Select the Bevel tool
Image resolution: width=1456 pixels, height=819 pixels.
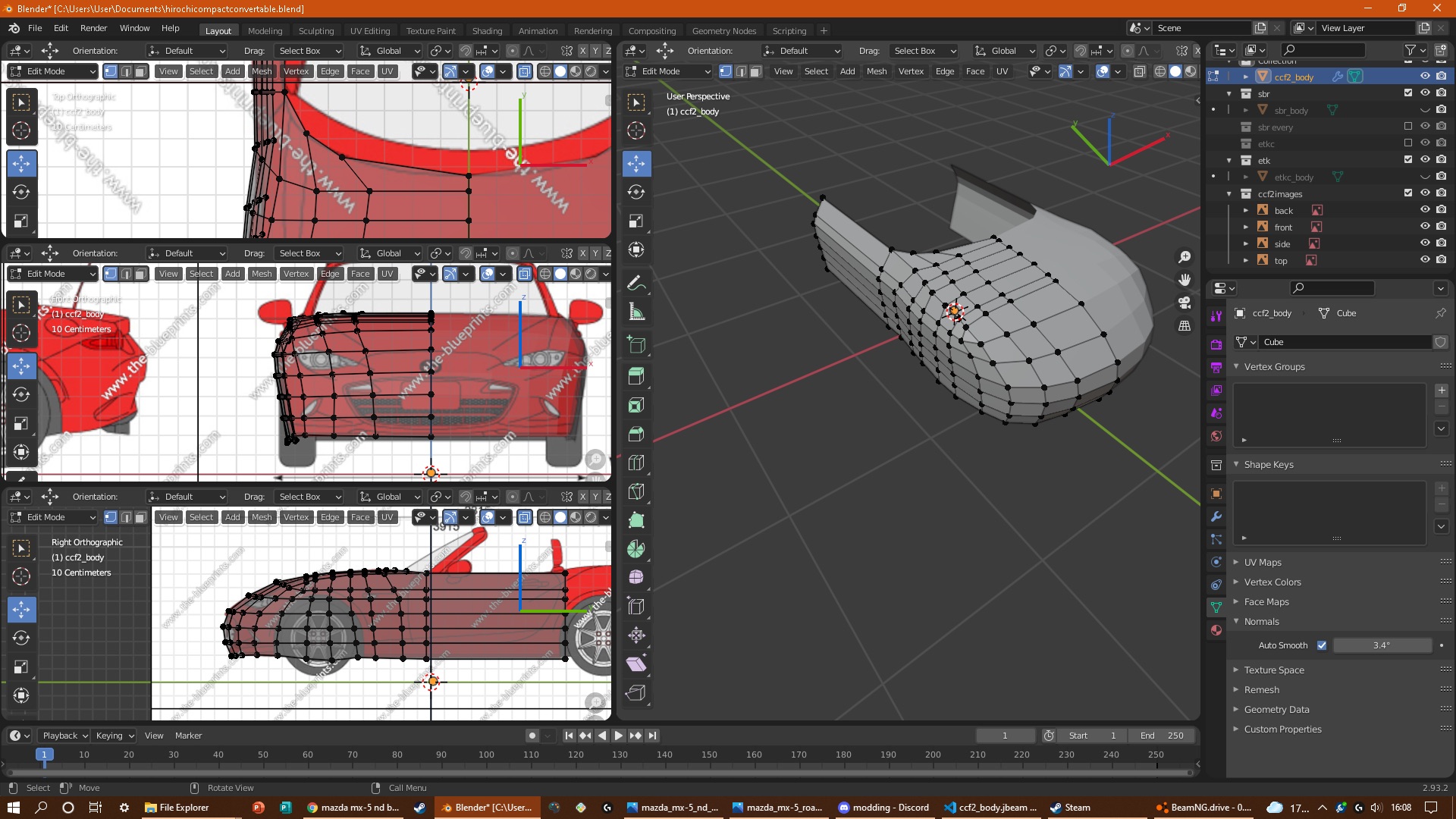point(637,434)
